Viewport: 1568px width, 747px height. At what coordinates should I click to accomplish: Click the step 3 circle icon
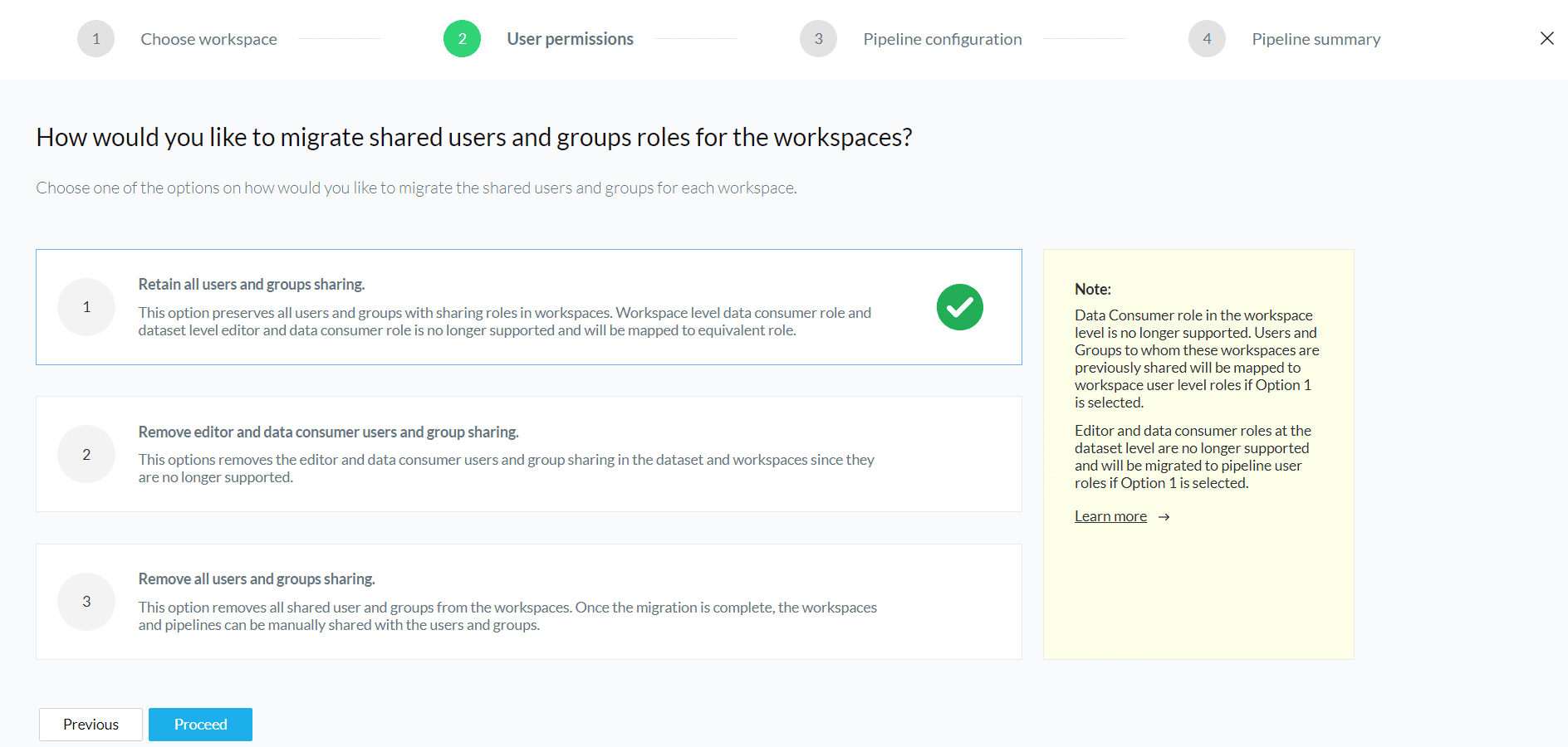(x=818, y=39)
